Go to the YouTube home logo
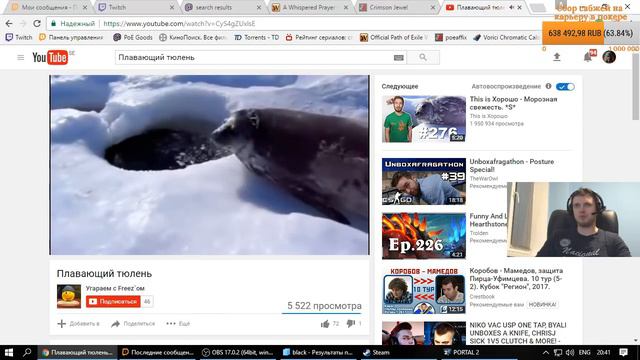 pos(50,58)
